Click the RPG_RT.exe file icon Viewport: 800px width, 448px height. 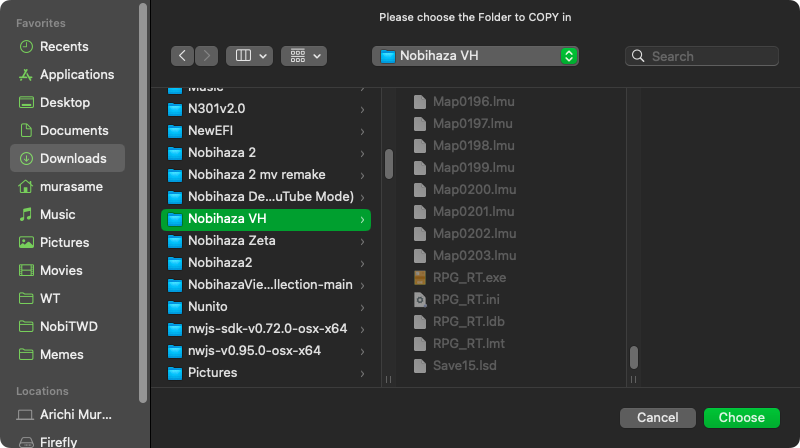(420, 277)
